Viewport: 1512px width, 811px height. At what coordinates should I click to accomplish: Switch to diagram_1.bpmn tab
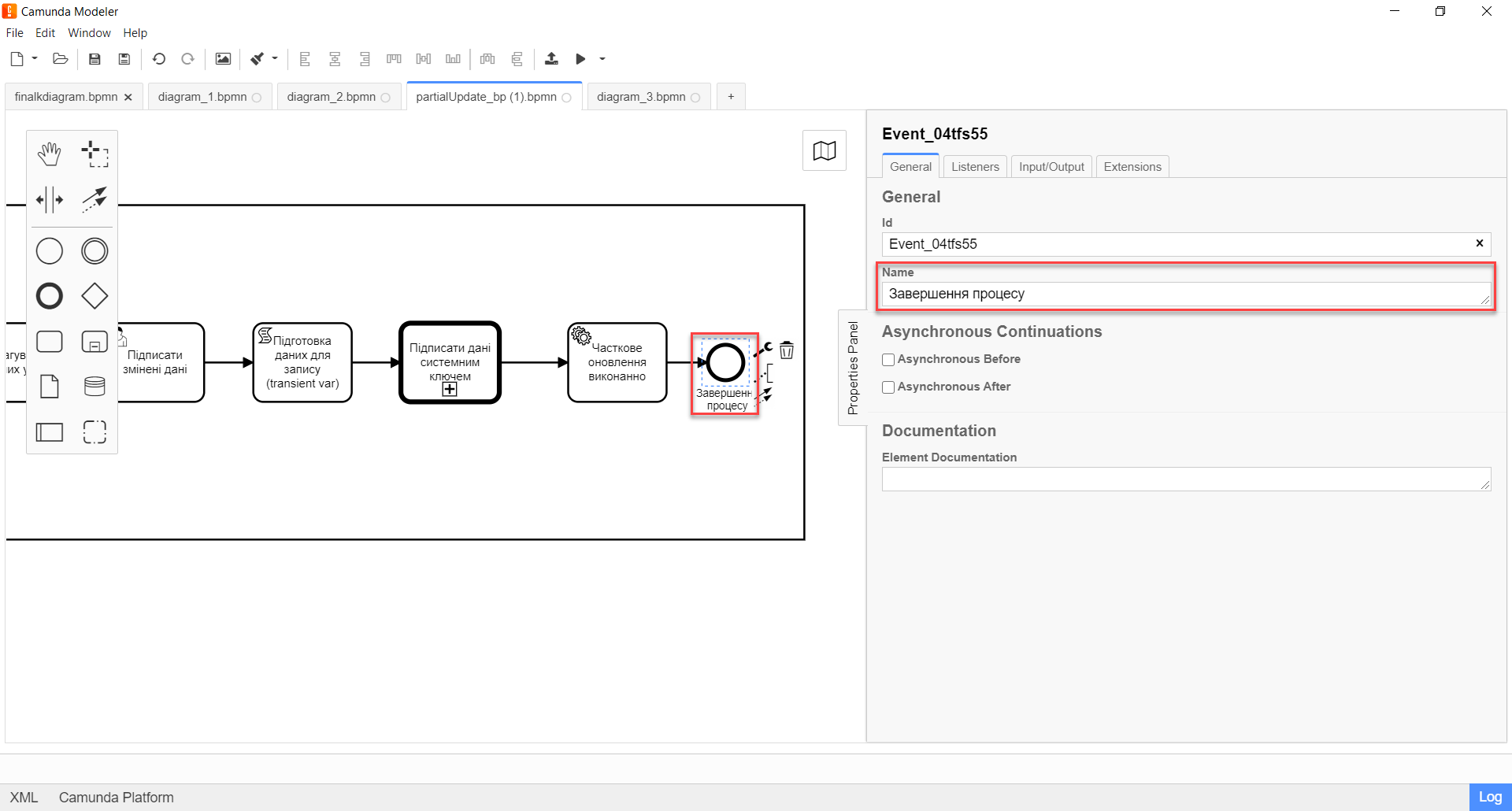coord(202,97)
